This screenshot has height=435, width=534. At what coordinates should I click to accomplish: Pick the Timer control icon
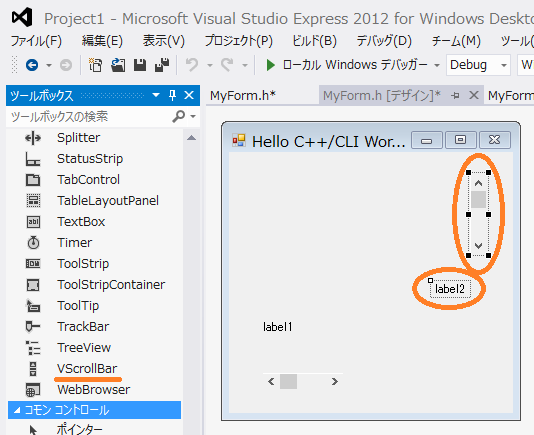(x=33, y=243)
